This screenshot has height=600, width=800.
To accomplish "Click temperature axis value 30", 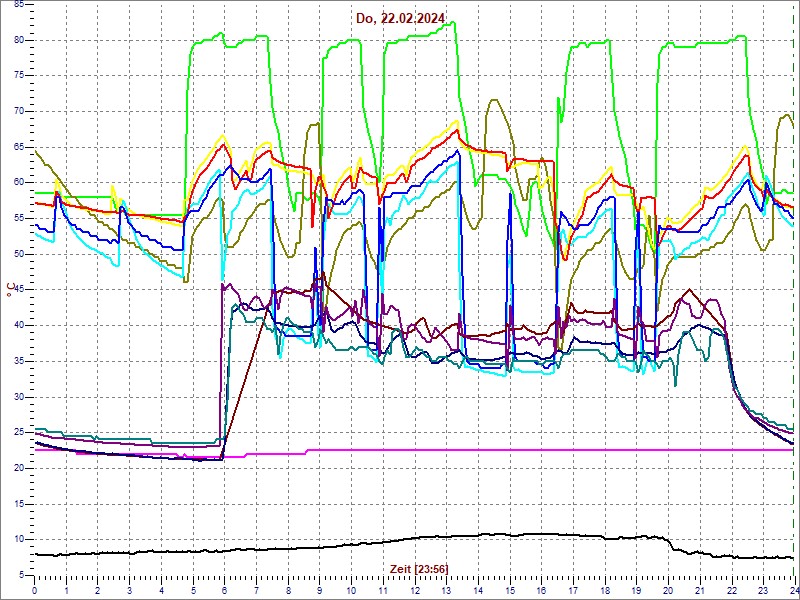I will [19, 397].
